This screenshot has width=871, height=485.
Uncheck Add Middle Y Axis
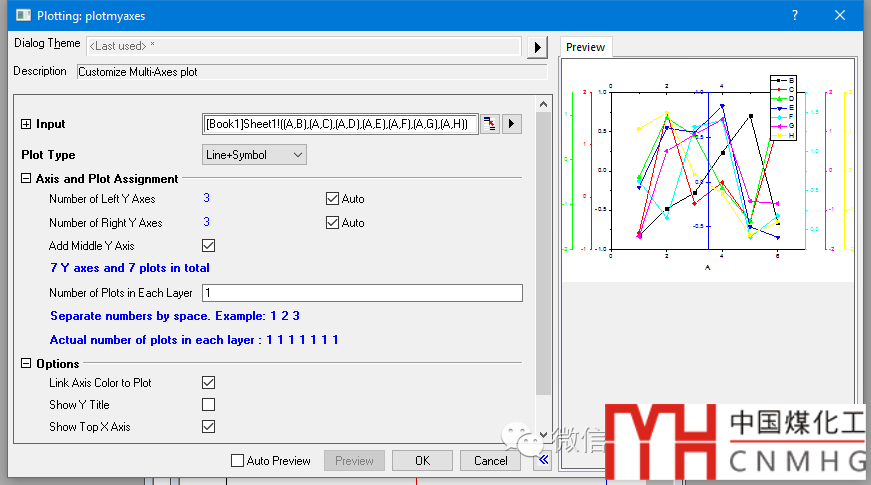click(x=209, y=245)
